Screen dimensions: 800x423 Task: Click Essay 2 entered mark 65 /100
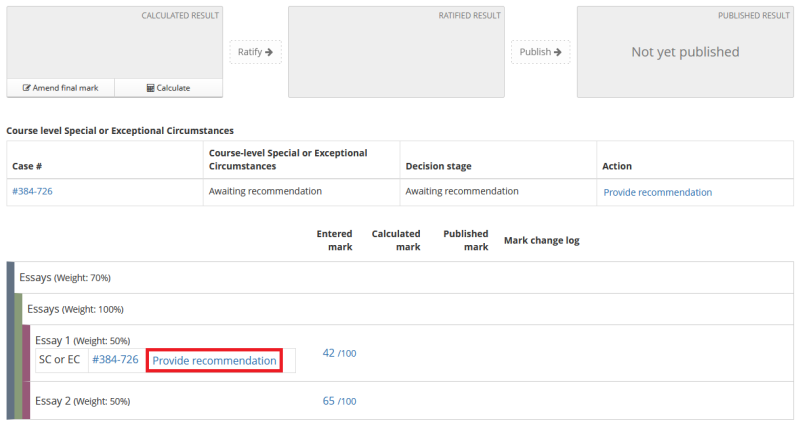point(339,401)
